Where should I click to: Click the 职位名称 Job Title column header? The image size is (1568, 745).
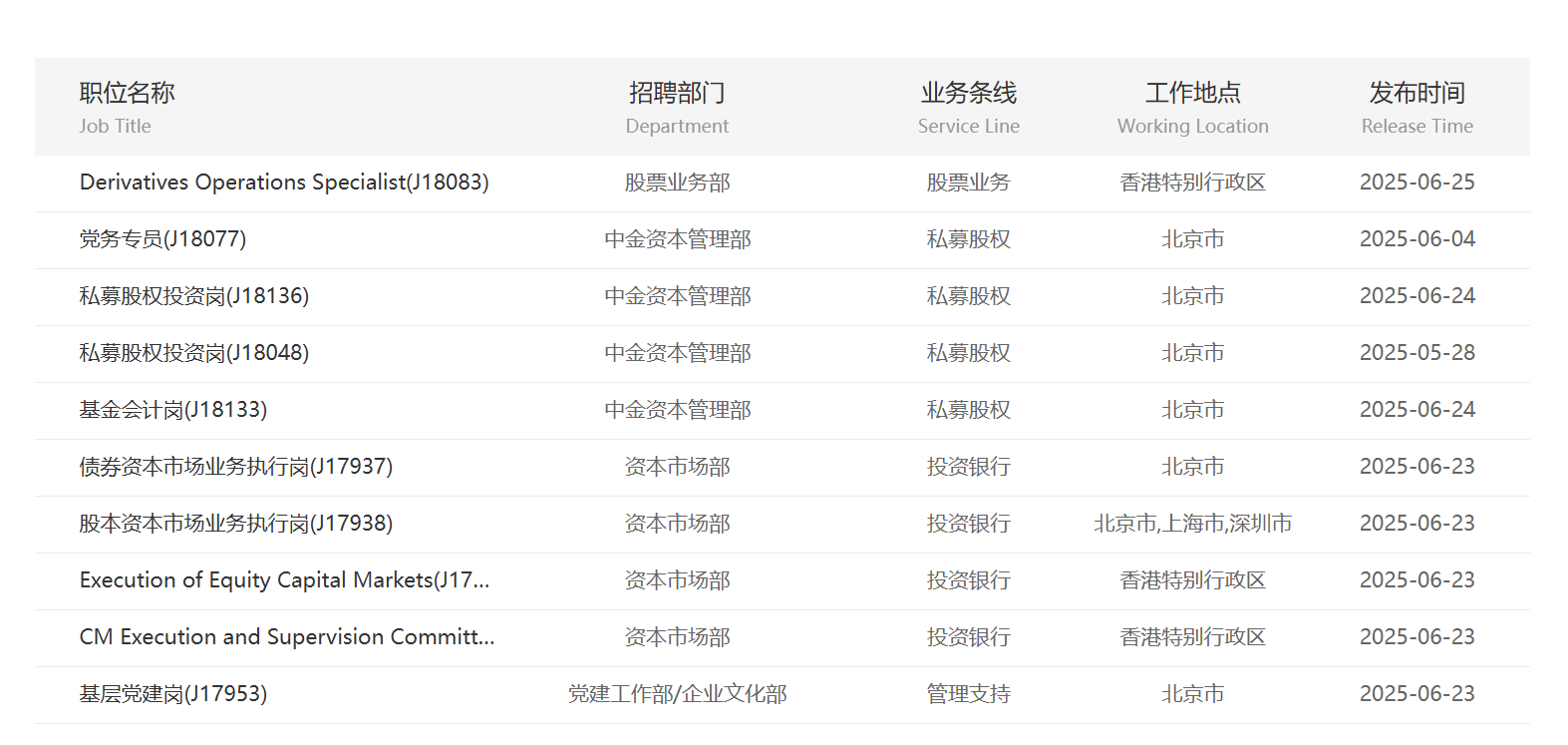pos(127,106)
